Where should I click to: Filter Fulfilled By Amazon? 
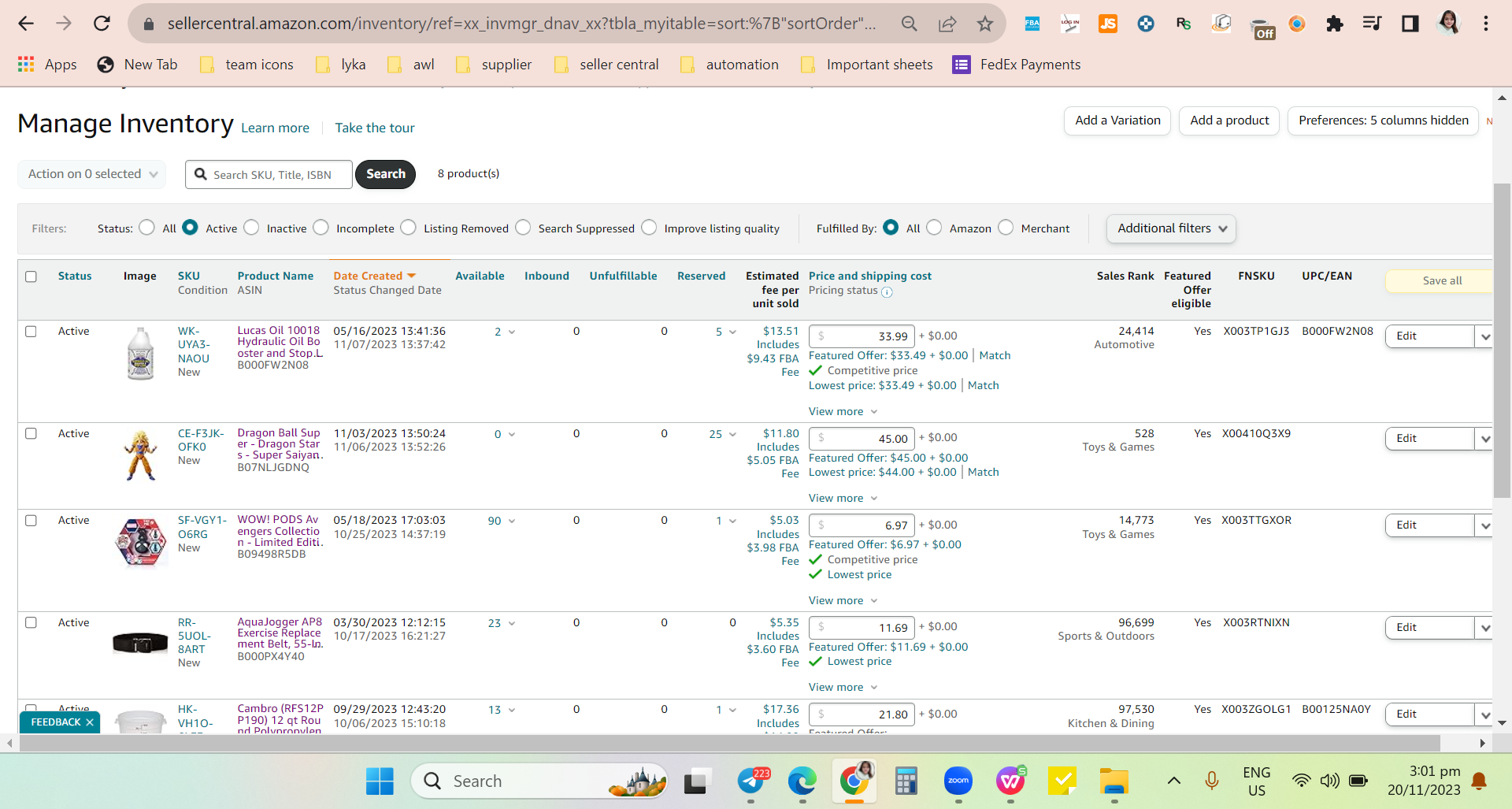[x=934, y=228]
